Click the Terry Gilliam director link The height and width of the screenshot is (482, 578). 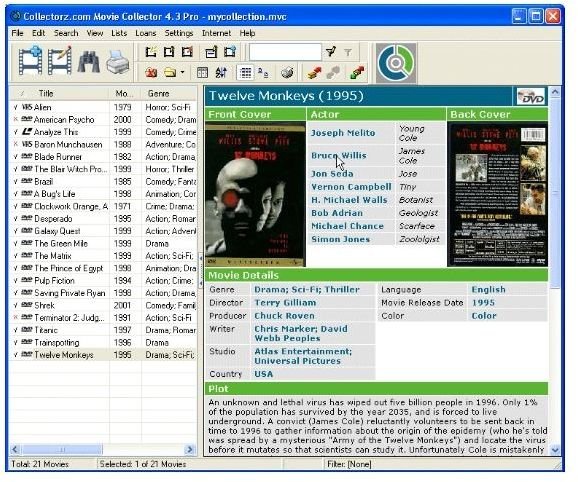285,303
